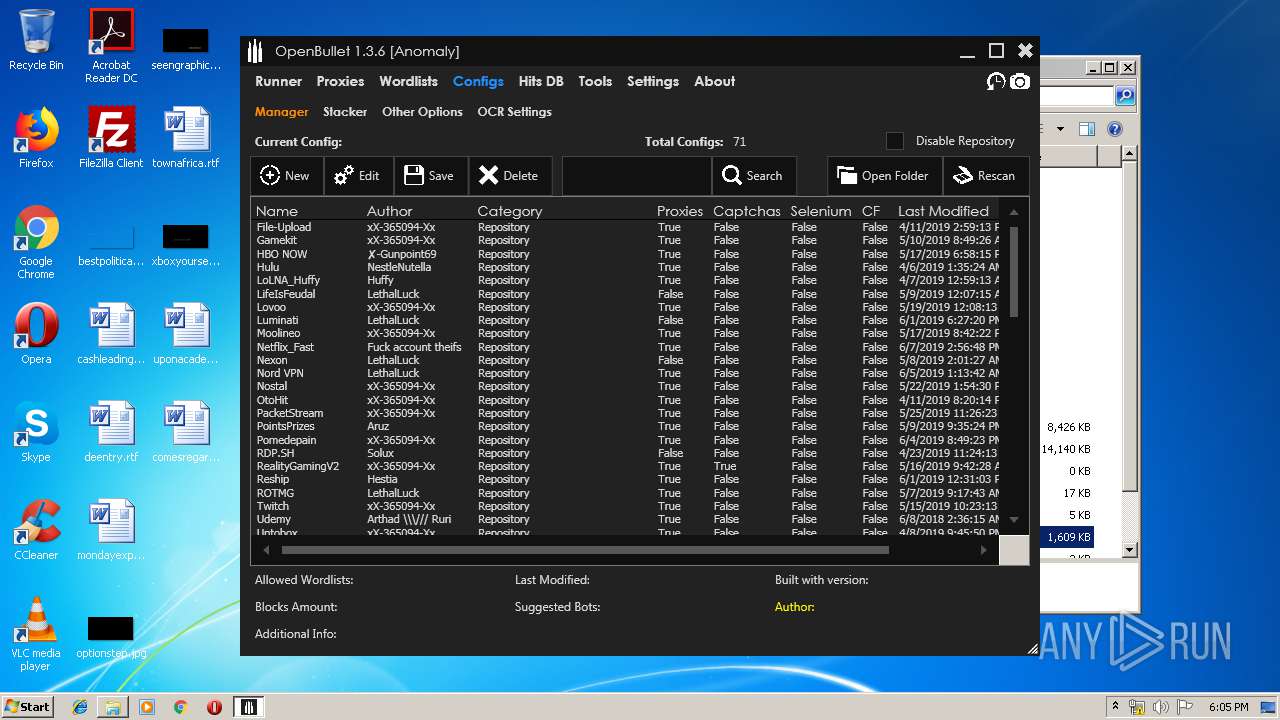Open the configs folder
1280x720 pixels.
click(x=884, y=175)
